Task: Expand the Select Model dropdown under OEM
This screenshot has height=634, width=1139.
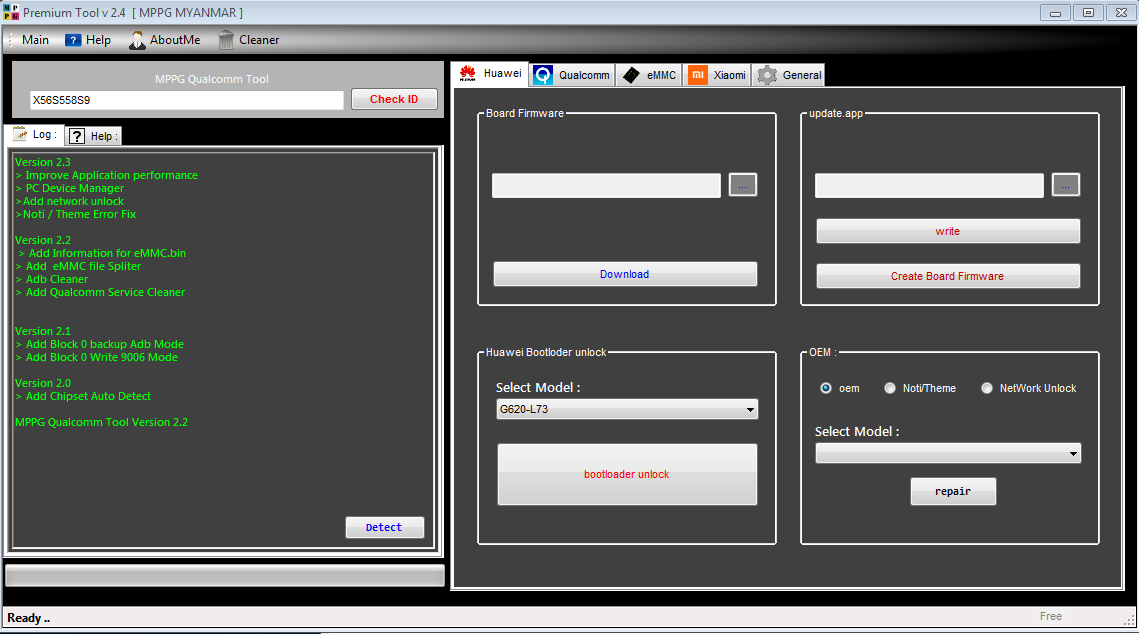Action: click(1071, 452)
